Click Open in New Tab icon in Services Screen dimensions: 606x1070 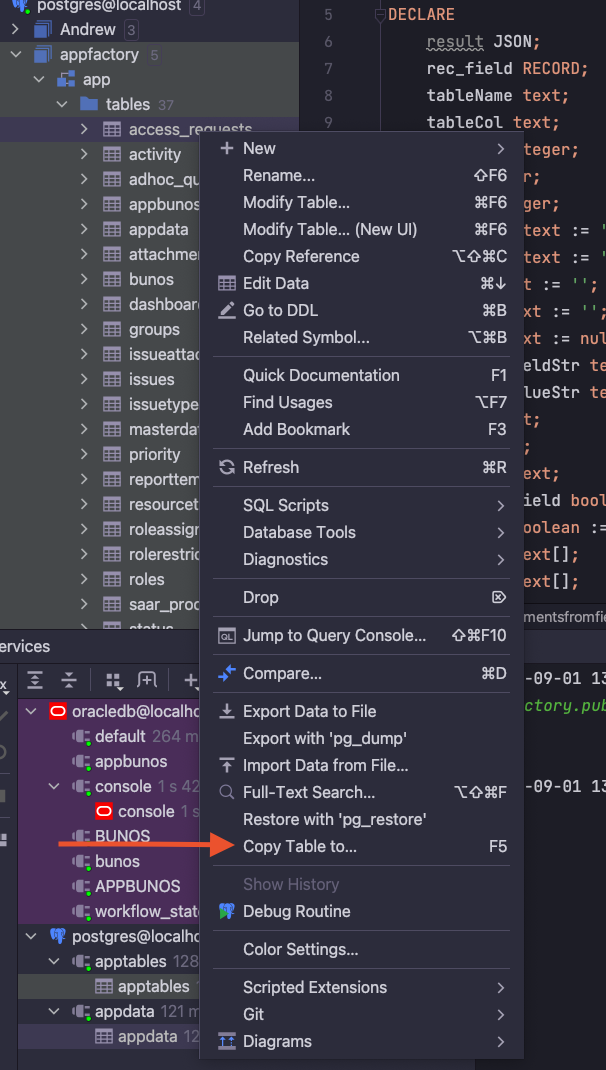pos(147,680)
